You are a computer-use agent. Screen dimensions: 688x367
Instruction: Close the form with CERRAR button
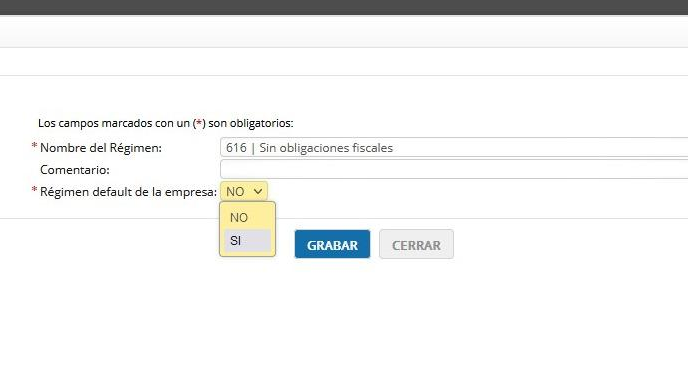416,244
